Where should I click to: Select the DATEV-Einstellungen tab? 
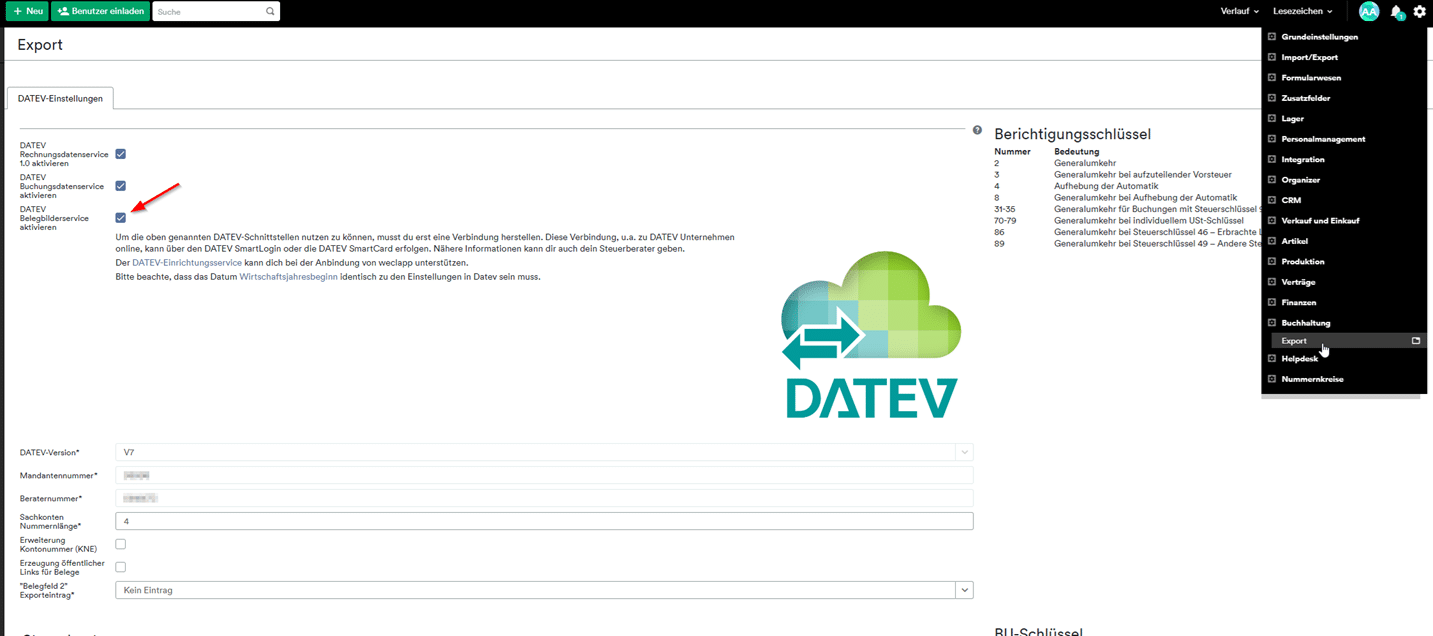pos(60,98)
